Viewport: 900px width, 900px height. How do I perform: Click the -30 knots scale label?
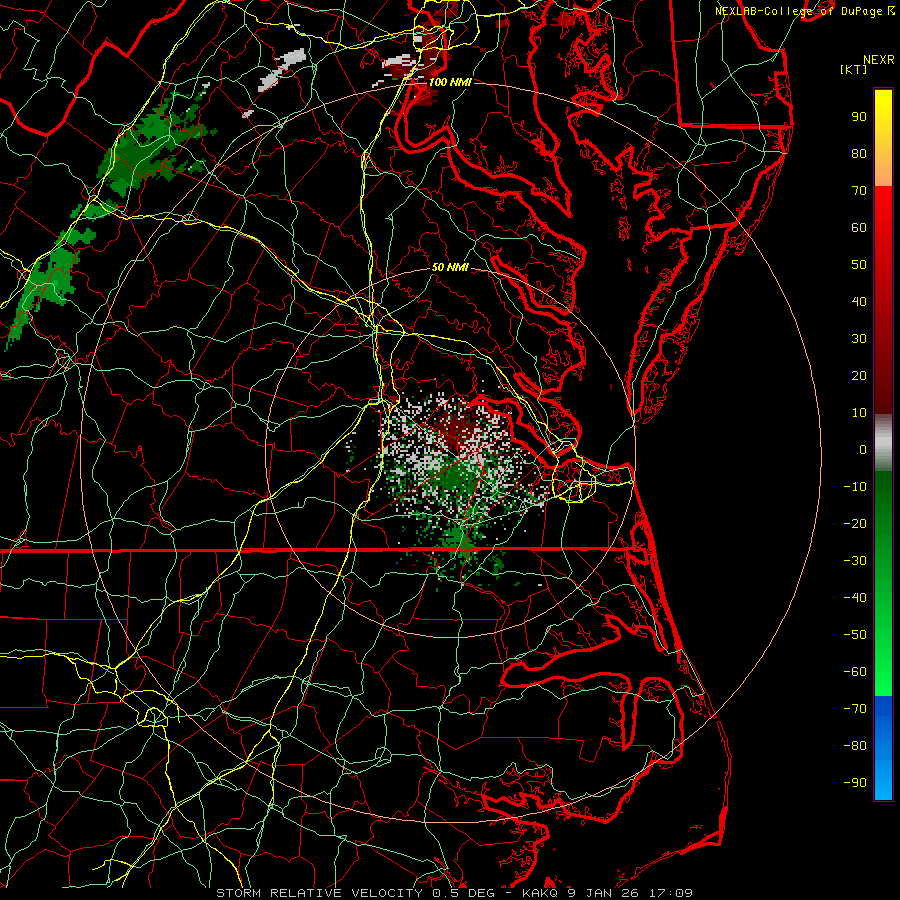[x=855, y=561]
